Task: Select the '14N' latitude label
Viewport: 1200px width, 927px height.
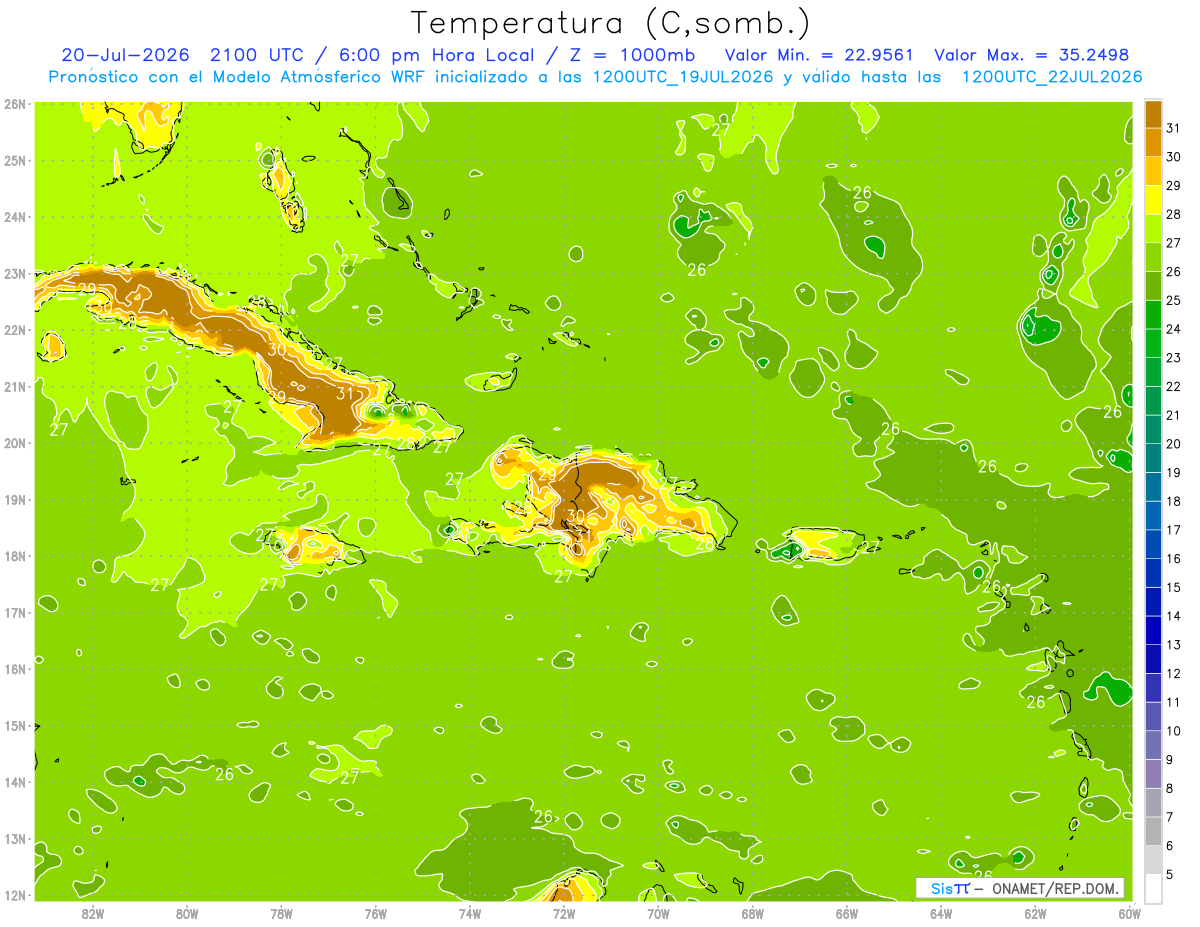Action: pos(14,782)
